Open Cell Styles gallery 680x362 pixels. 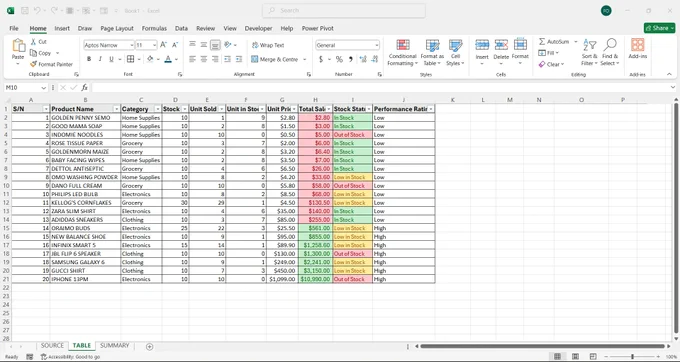(455, 52)
